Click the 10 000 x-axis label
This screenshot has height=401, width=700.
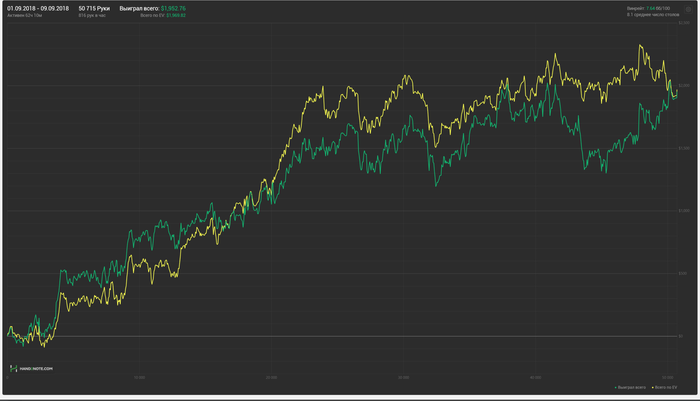pyautogui.click(x=139, y=378)
